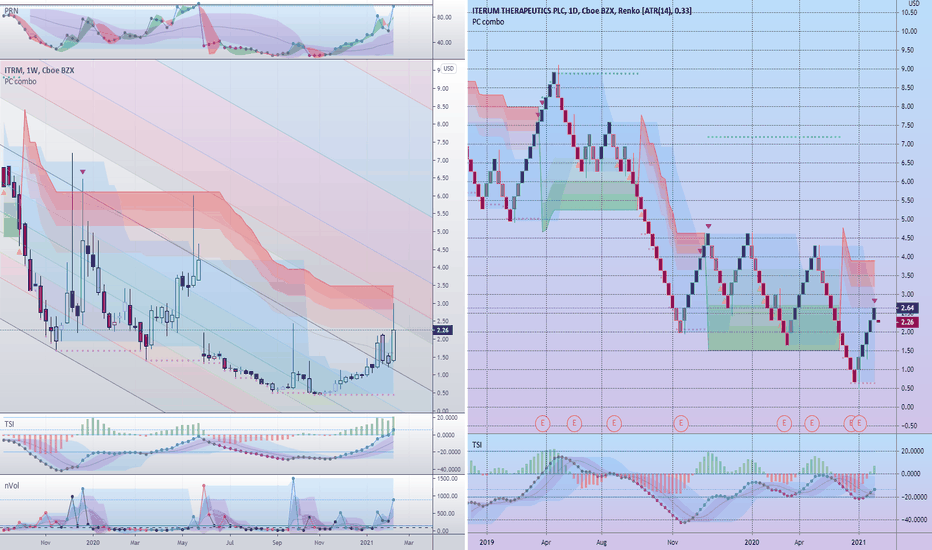Select the TSI label in the weekly chart pane
This screenshot has width=932, height=550.
(9, 424)
